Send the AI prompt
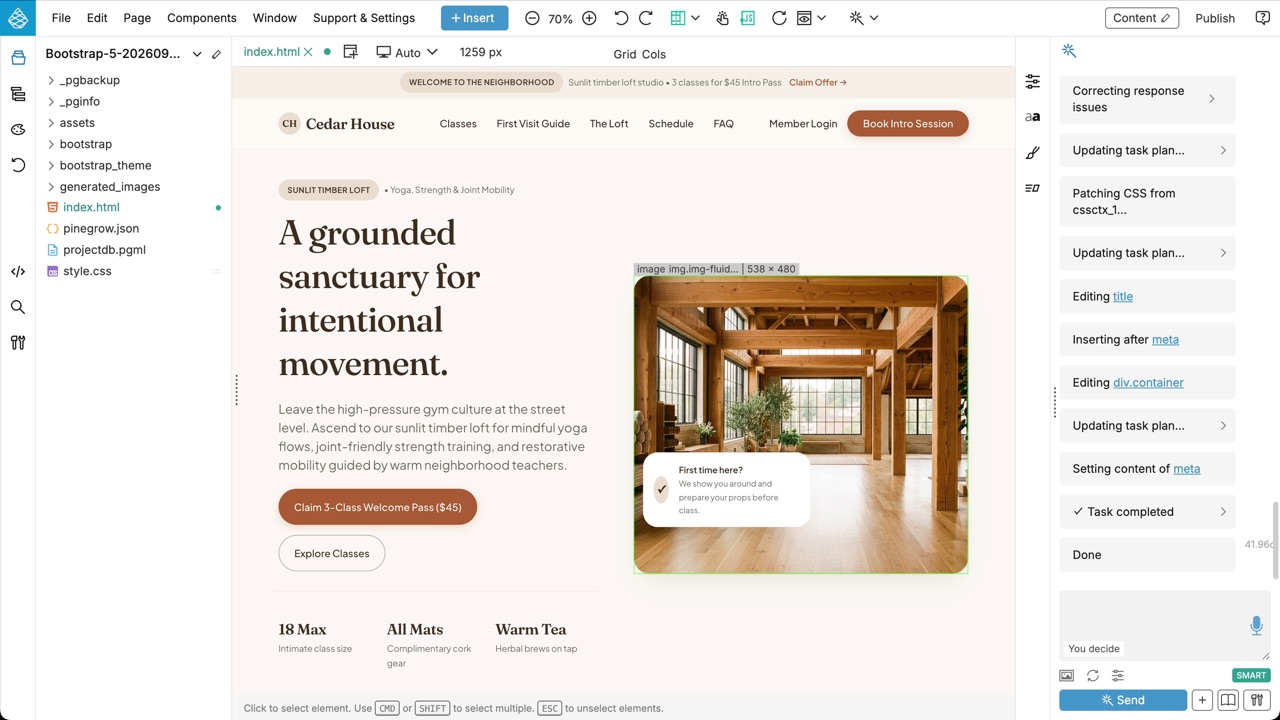1280x720 pixels. [1123, 700]
